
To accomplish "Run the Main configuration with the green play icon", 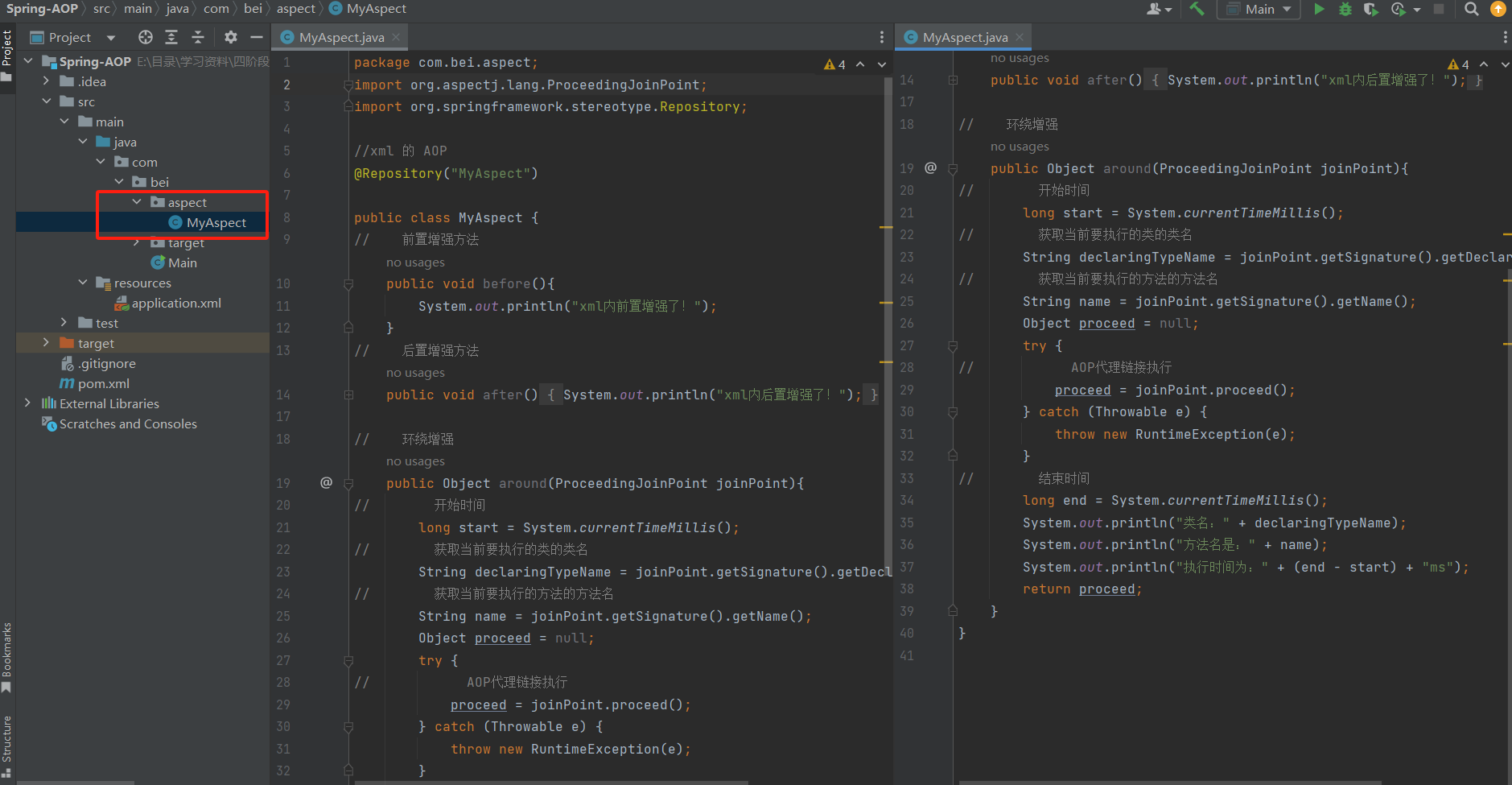I will click(1319, 9).
